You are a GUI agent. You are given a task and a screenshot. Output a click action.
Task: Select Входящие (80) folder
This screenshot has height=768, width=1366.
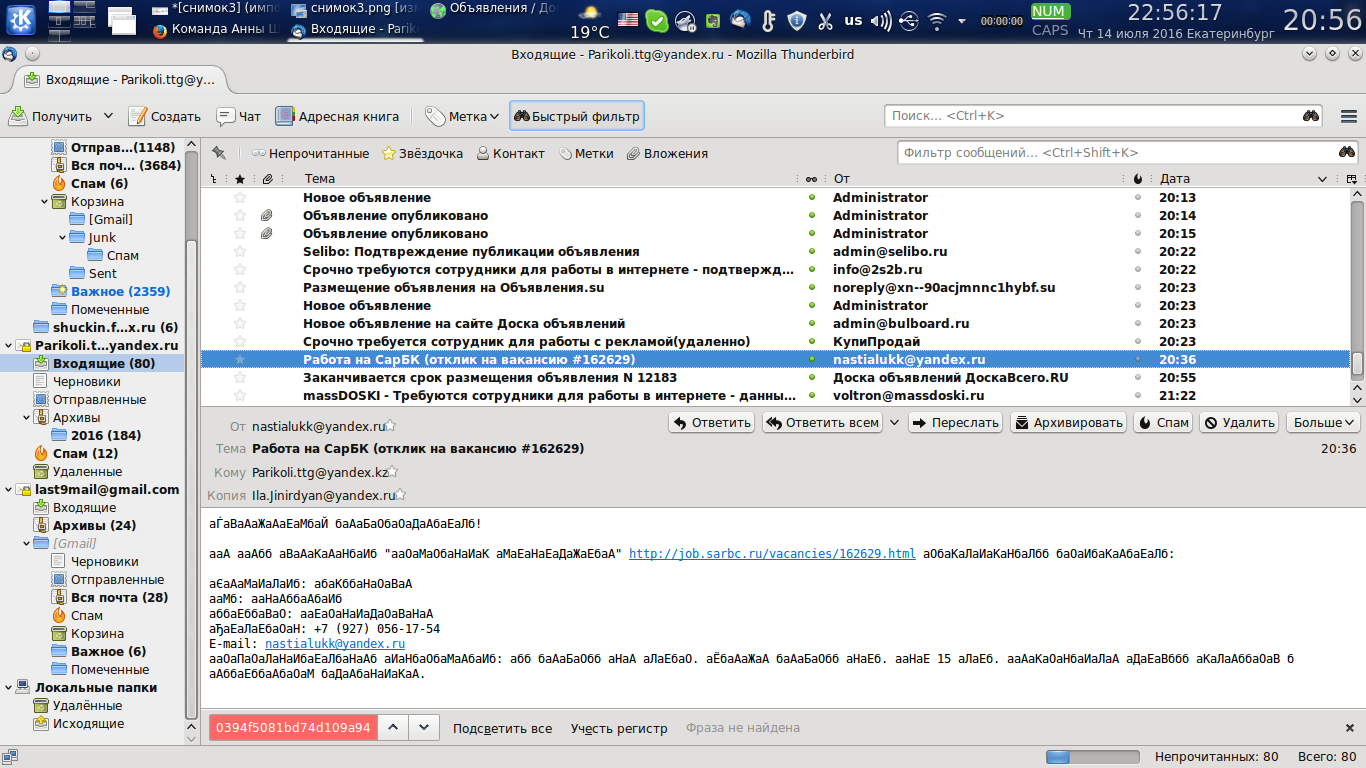pos(104,364)
